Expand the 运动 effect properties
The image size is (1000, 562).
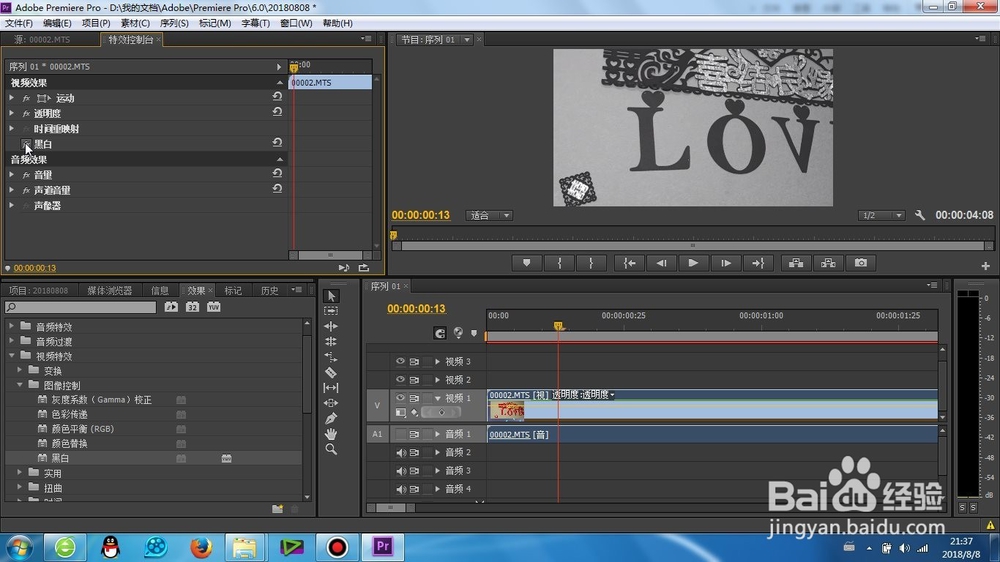tap(11, 98)
